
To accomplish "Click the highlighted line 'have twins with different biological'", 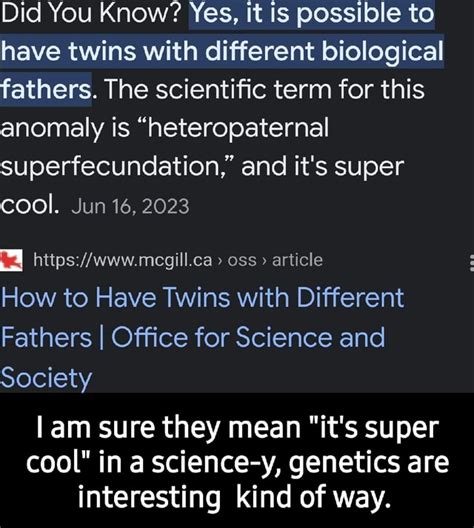I will coord(222,51).
